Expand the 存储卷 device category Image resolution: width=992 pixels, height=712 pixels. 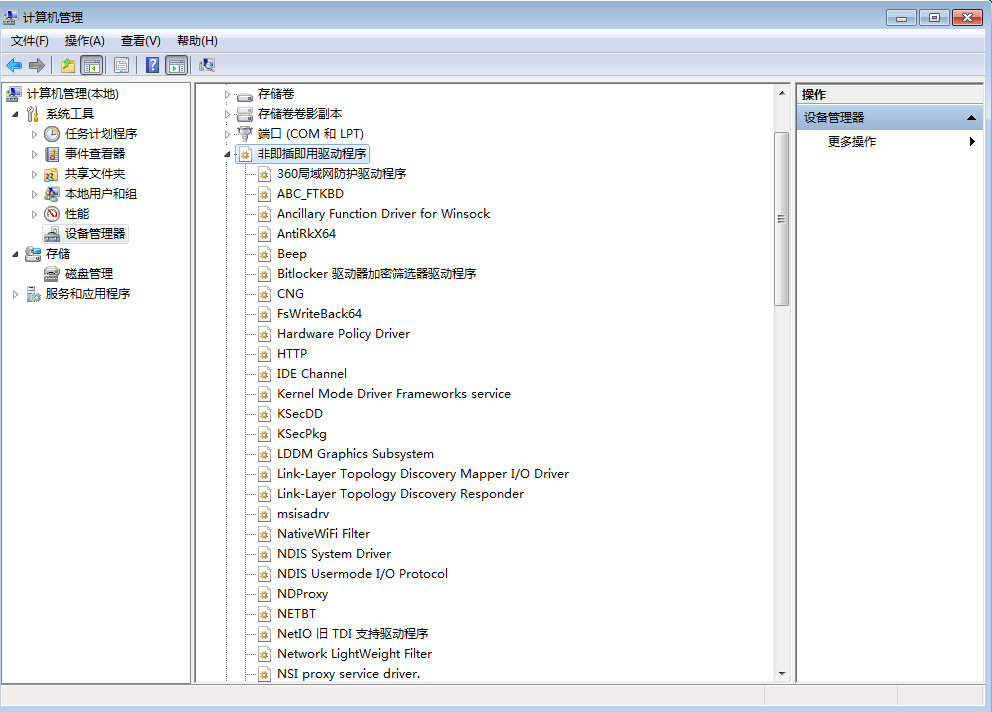[227, 94]
